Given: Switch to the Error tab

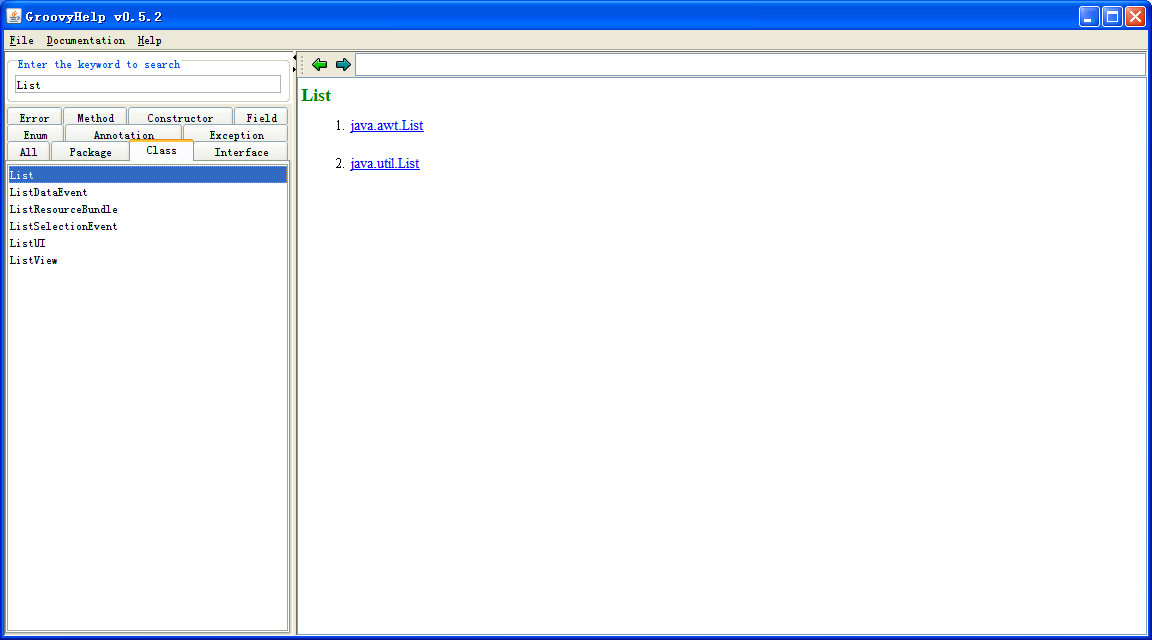Looking at the screenshot, I should point(35,118).
